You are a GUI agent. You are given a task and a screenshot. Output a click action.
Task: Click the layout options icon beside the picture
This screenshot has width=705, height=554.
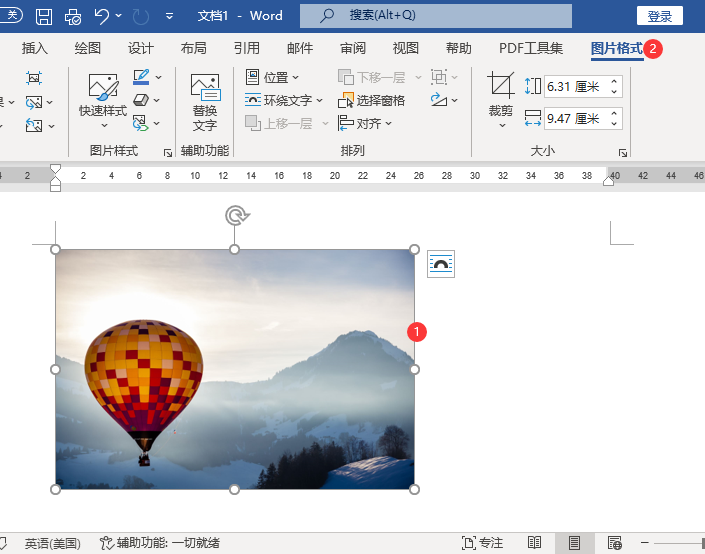[x=441, y=264]
